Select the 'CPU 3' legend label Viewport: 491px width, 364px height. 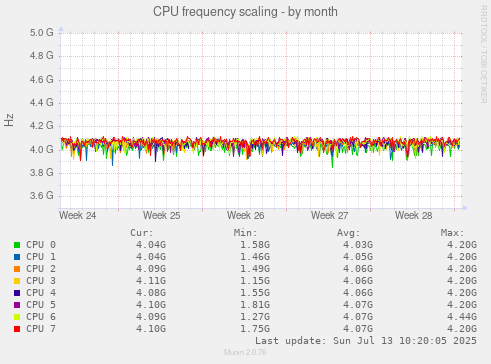41,281
